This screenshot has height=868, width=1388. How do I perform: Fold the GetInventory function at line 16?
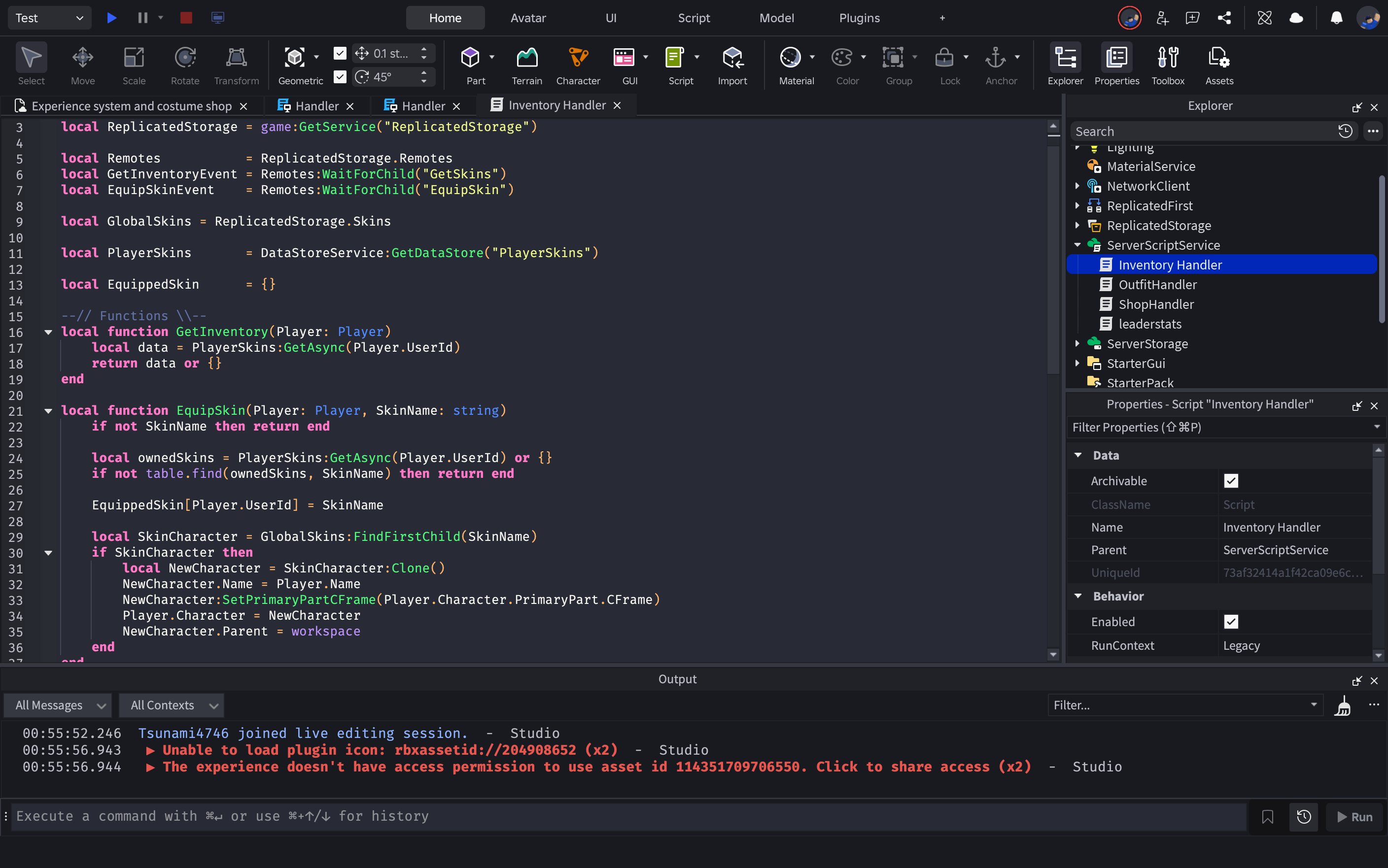point(48,332)
